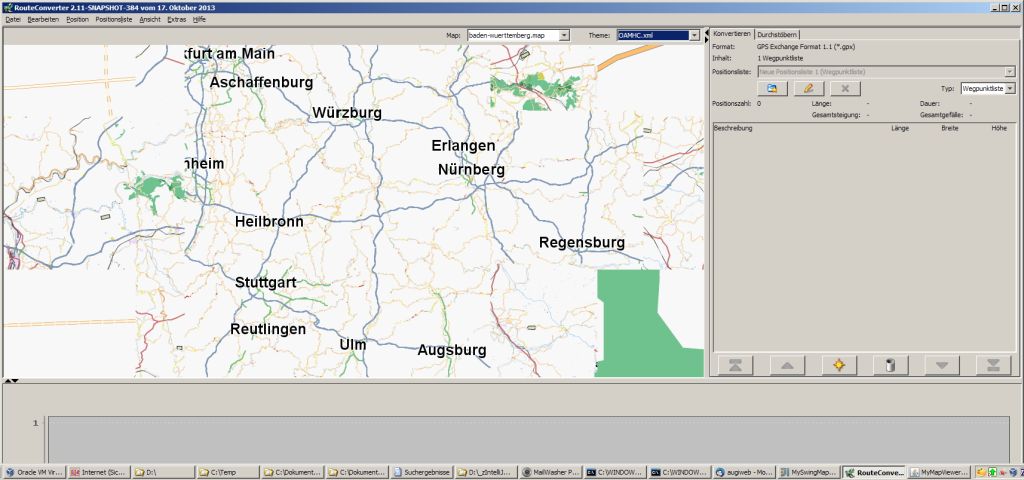The width and height of the screenshot is (1024, 480).
Task: Click the X delete position list button
Action: tap(845, 88)
